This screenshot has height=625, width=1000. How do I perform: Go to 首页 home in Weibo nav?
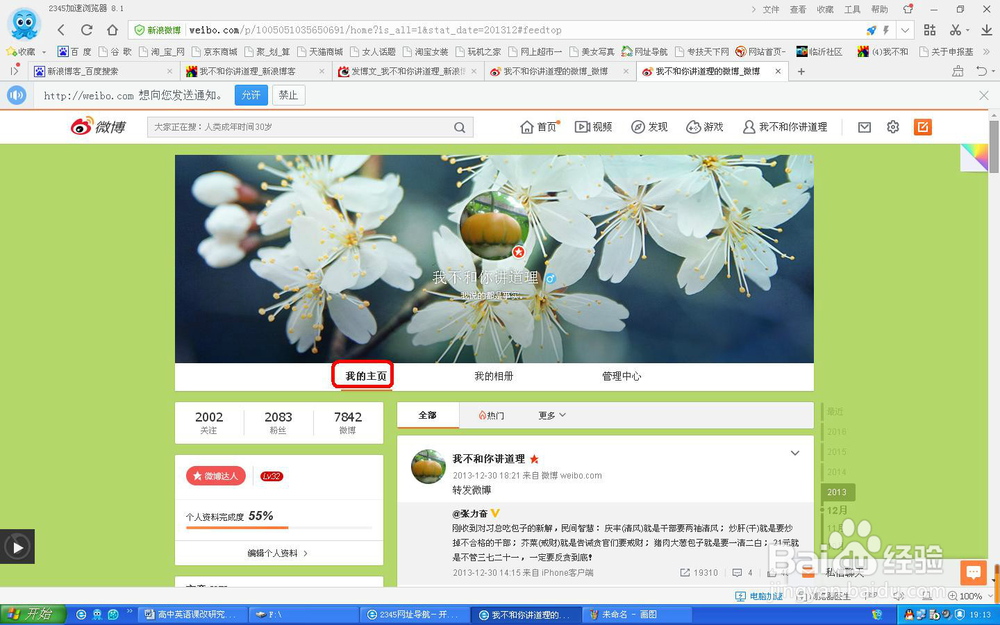(x=540, y=127)
